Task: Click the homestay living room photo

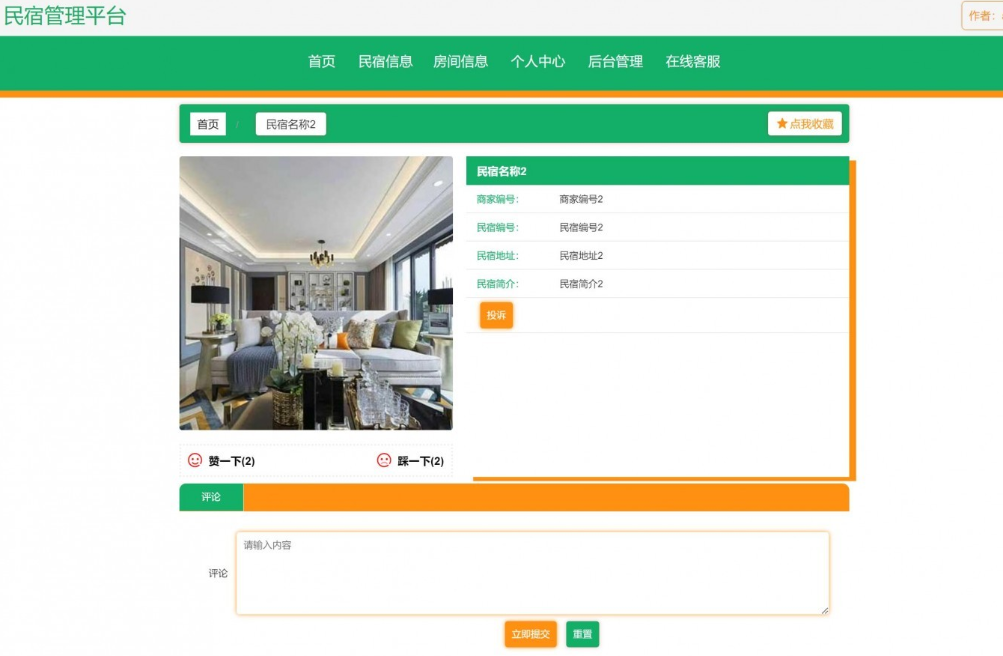Action: coord(316,293)
